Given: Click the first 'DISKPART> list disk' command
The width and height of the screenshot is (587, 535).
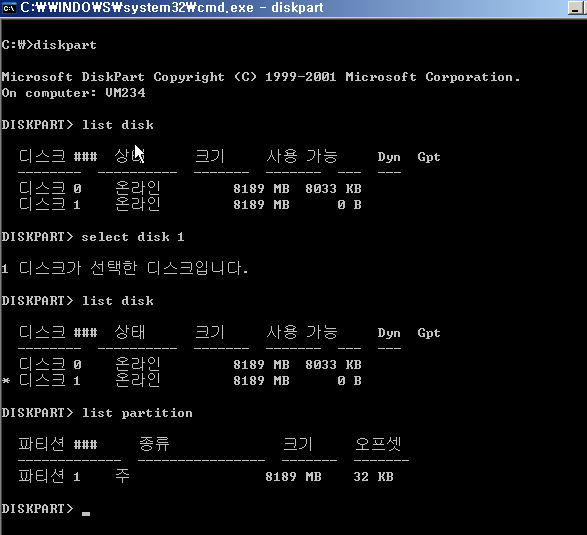Looking at the screenshot, I should pos(77,124).
